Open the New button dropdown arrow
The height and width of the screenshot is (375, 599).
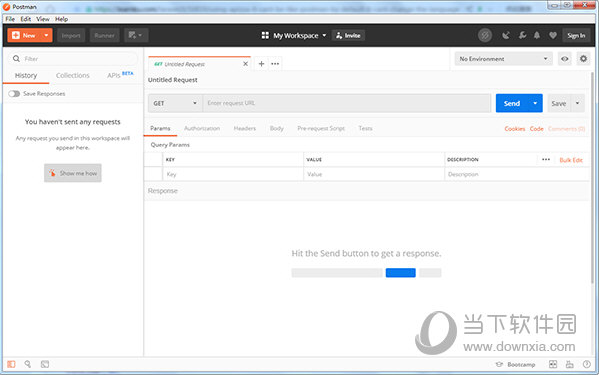click(47, 36)
